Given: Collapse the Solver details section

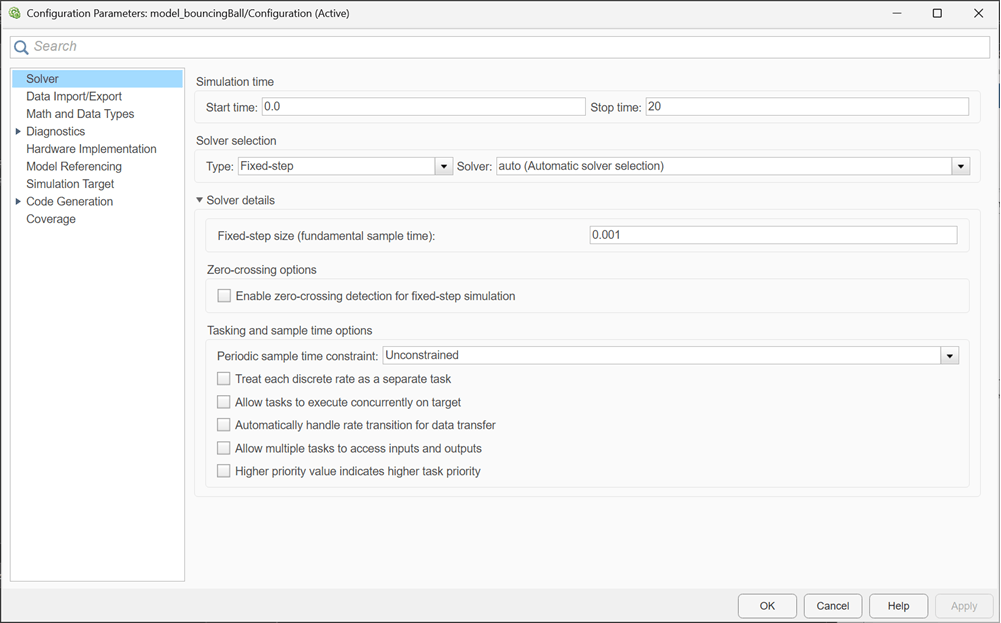Looking at the screenshot, I should [200, 200].
